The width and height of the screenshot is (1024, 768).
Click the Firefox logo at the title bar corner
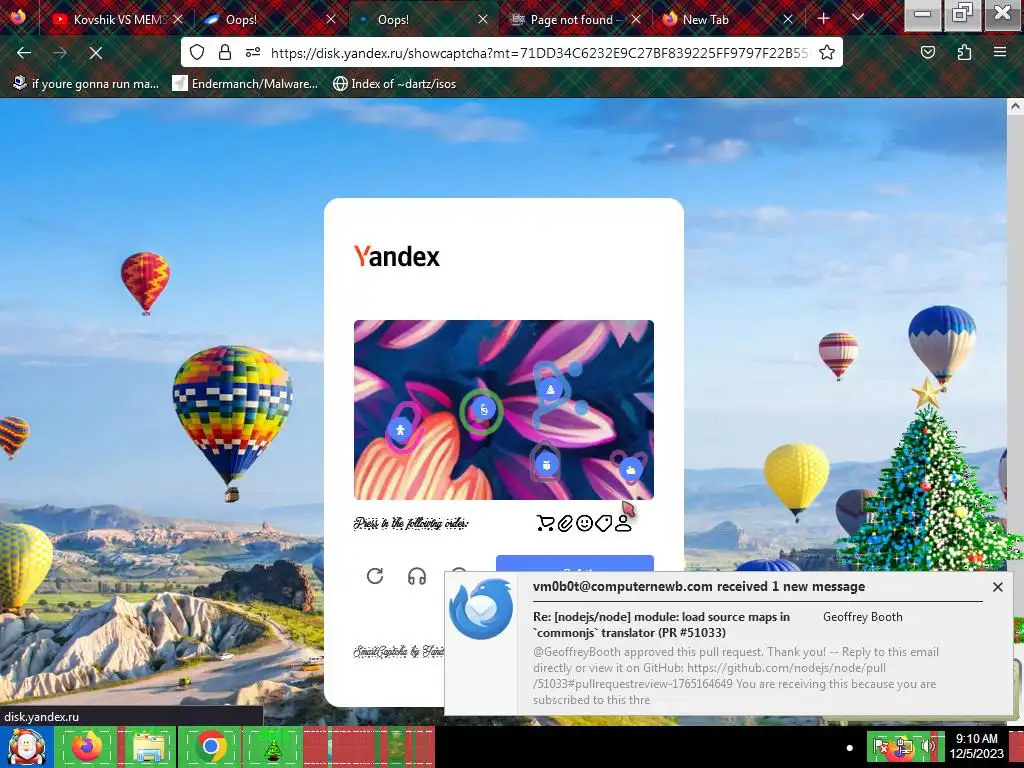[18, 16]
